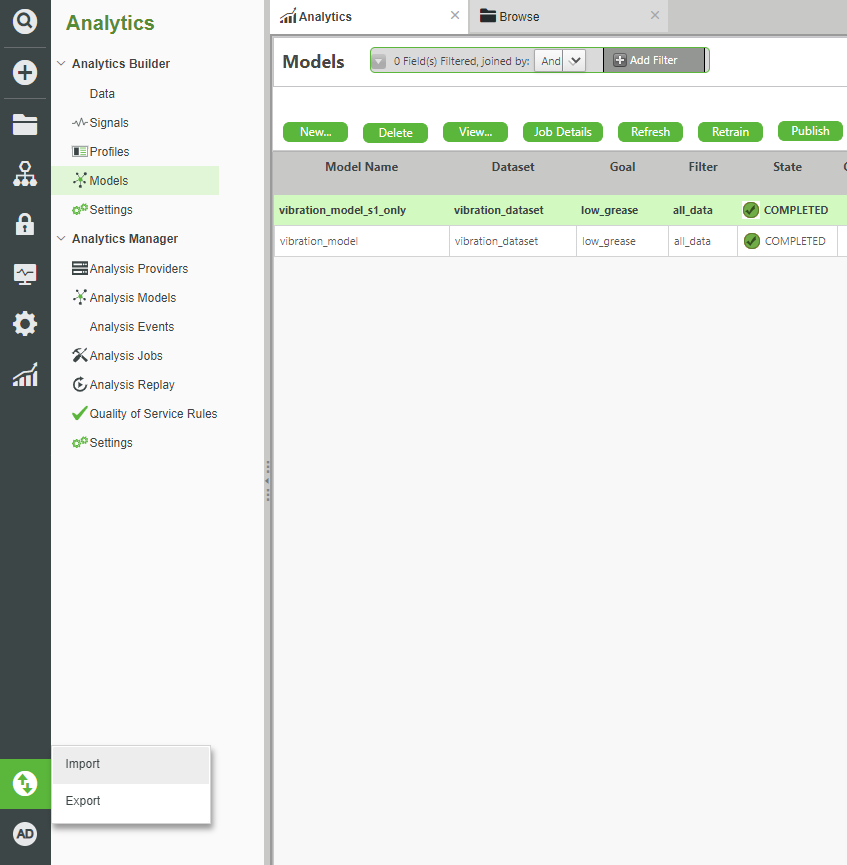The image size is (847, 865).
Task: Choose Import from the open menu
Action: pyautogui.click(x=82, y=763)
